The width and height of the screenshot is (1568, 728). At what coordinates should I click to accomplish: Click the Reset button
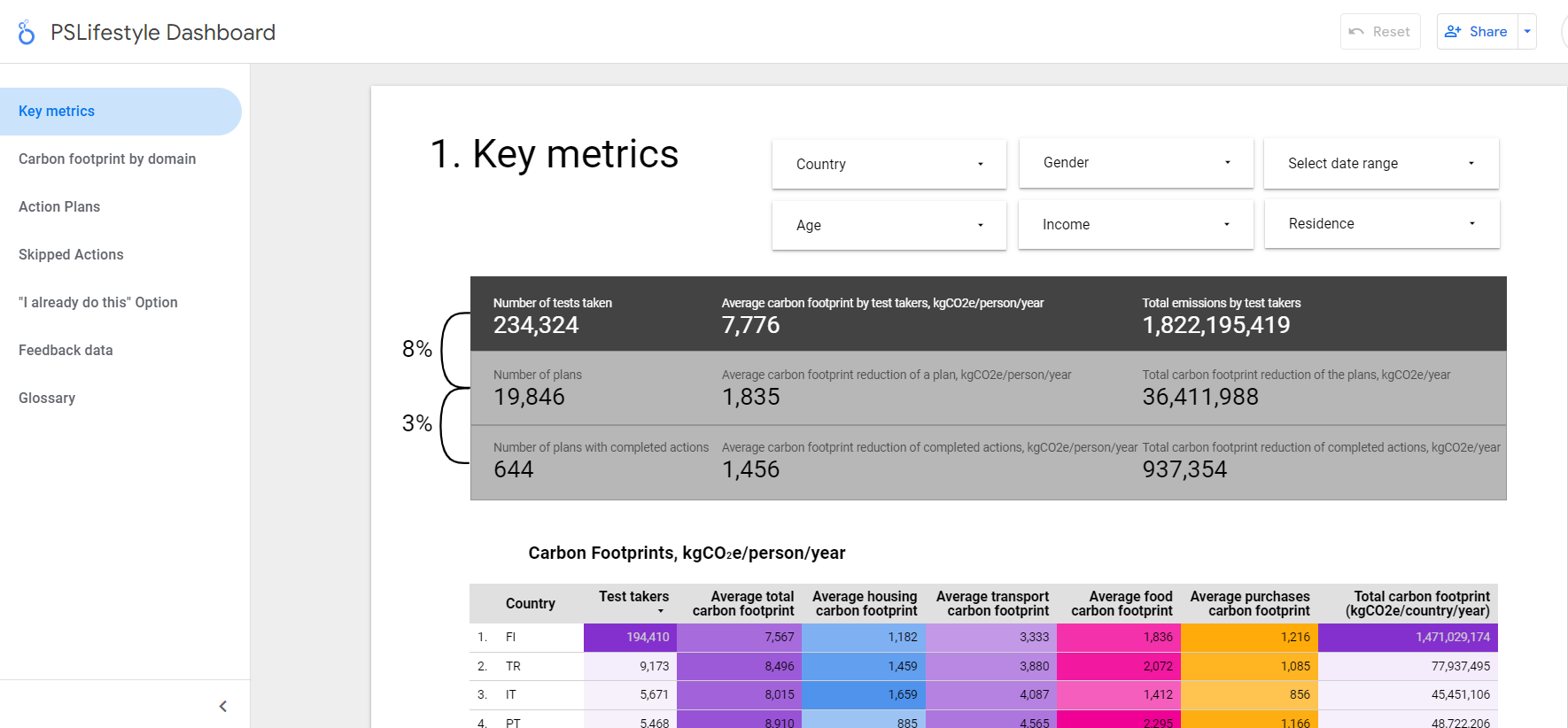[x=1380, y=32]
